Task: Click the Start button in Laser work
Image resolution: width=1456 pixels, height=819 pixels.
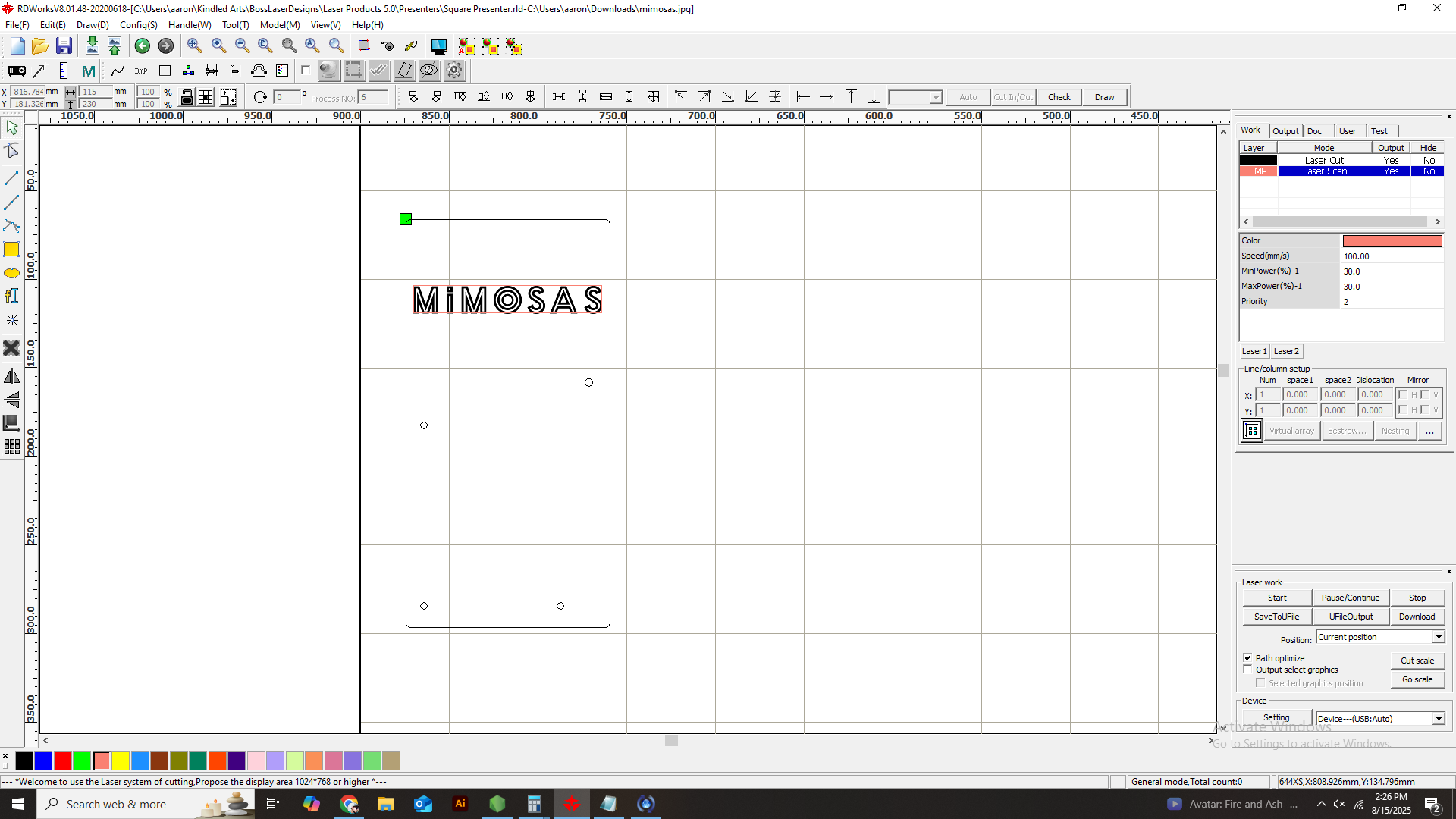Action: pyautogui.click(x=1277, y=598)
